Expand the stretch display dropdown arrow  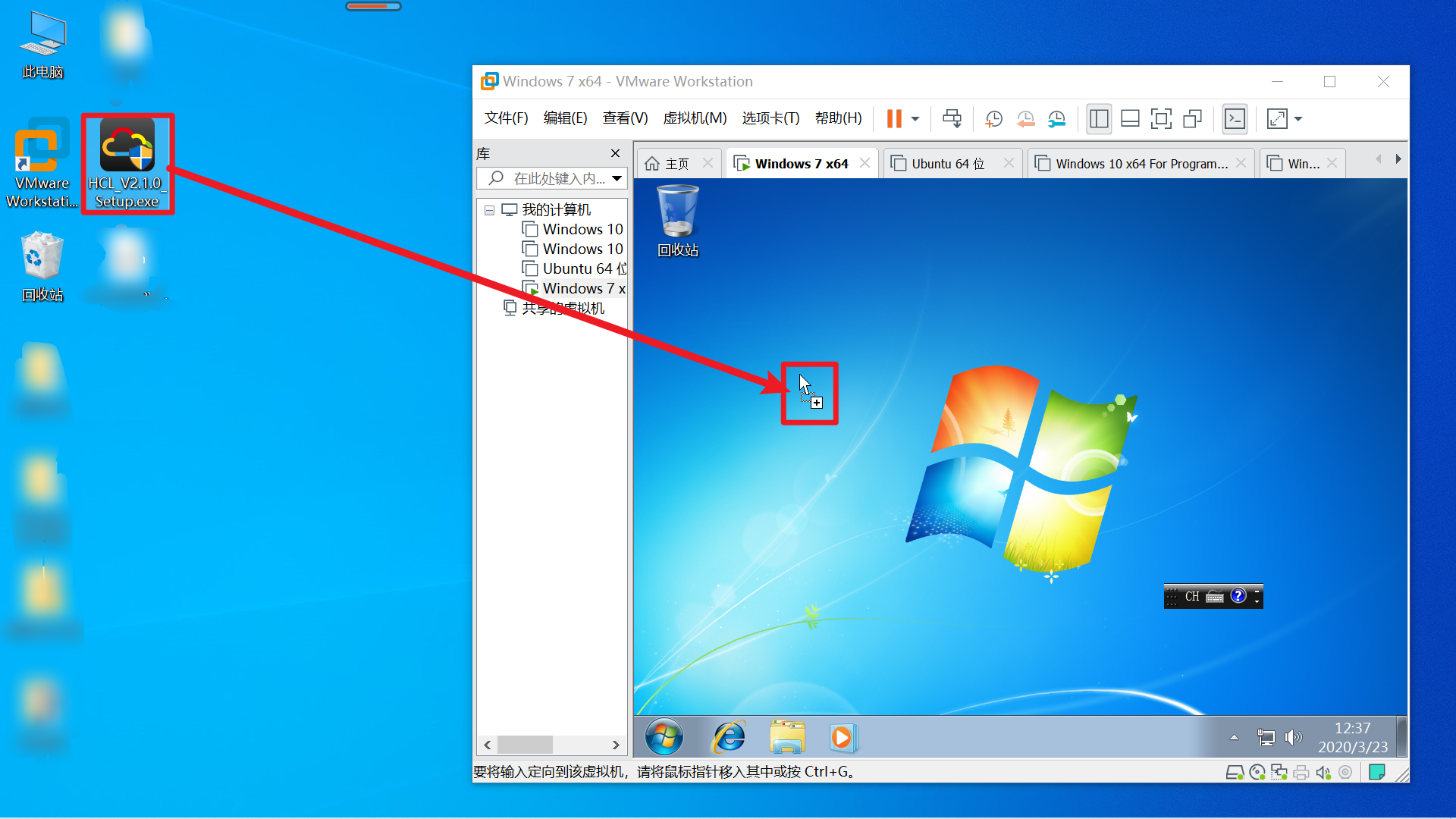click(x=1298, y=119)
